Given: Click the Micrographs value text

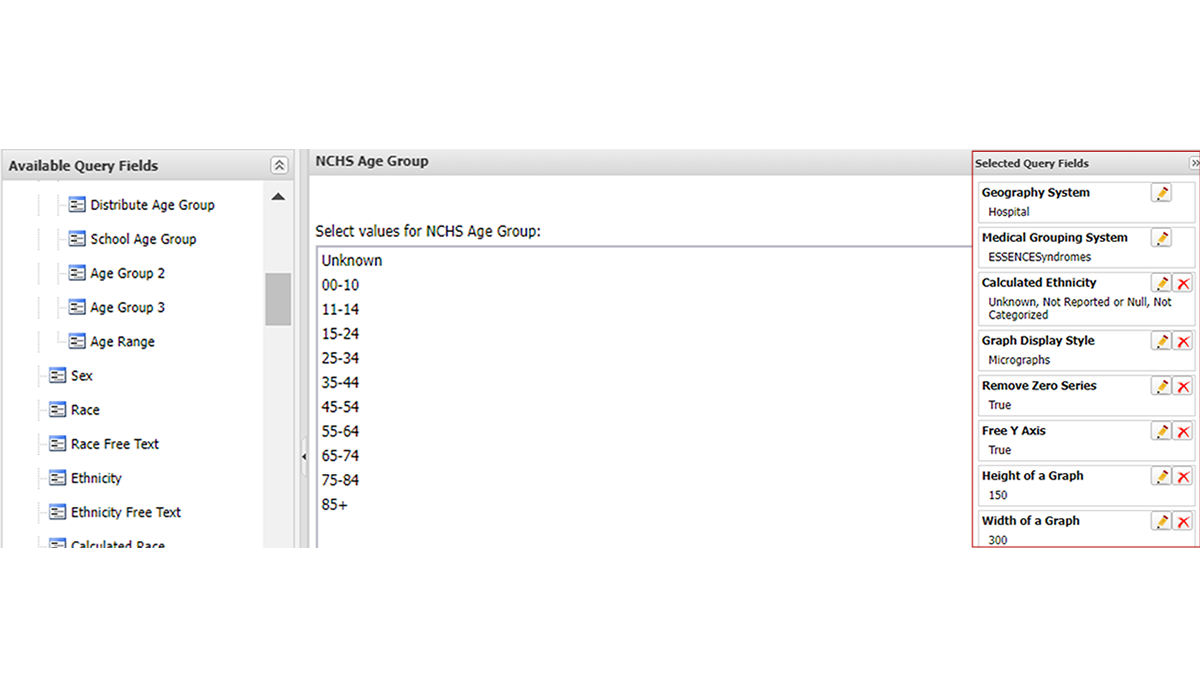Looking at the screenshot, I should 1019,360.
